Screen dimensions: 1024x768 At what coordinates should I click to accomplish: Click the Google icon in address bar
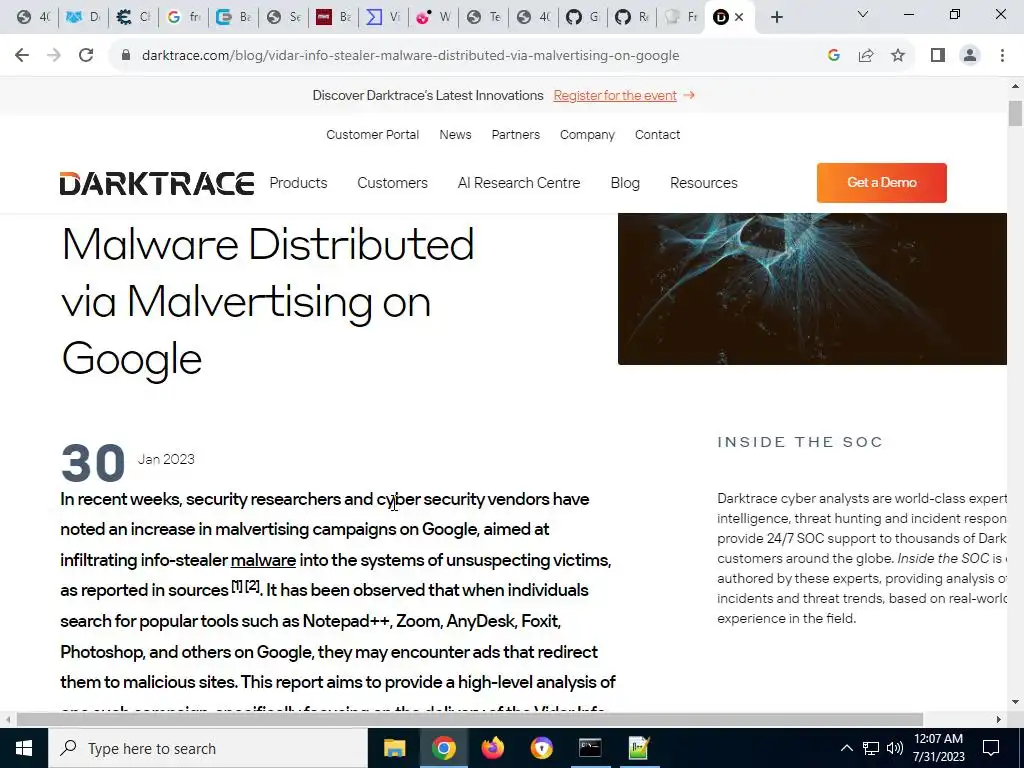click(833, 56)
